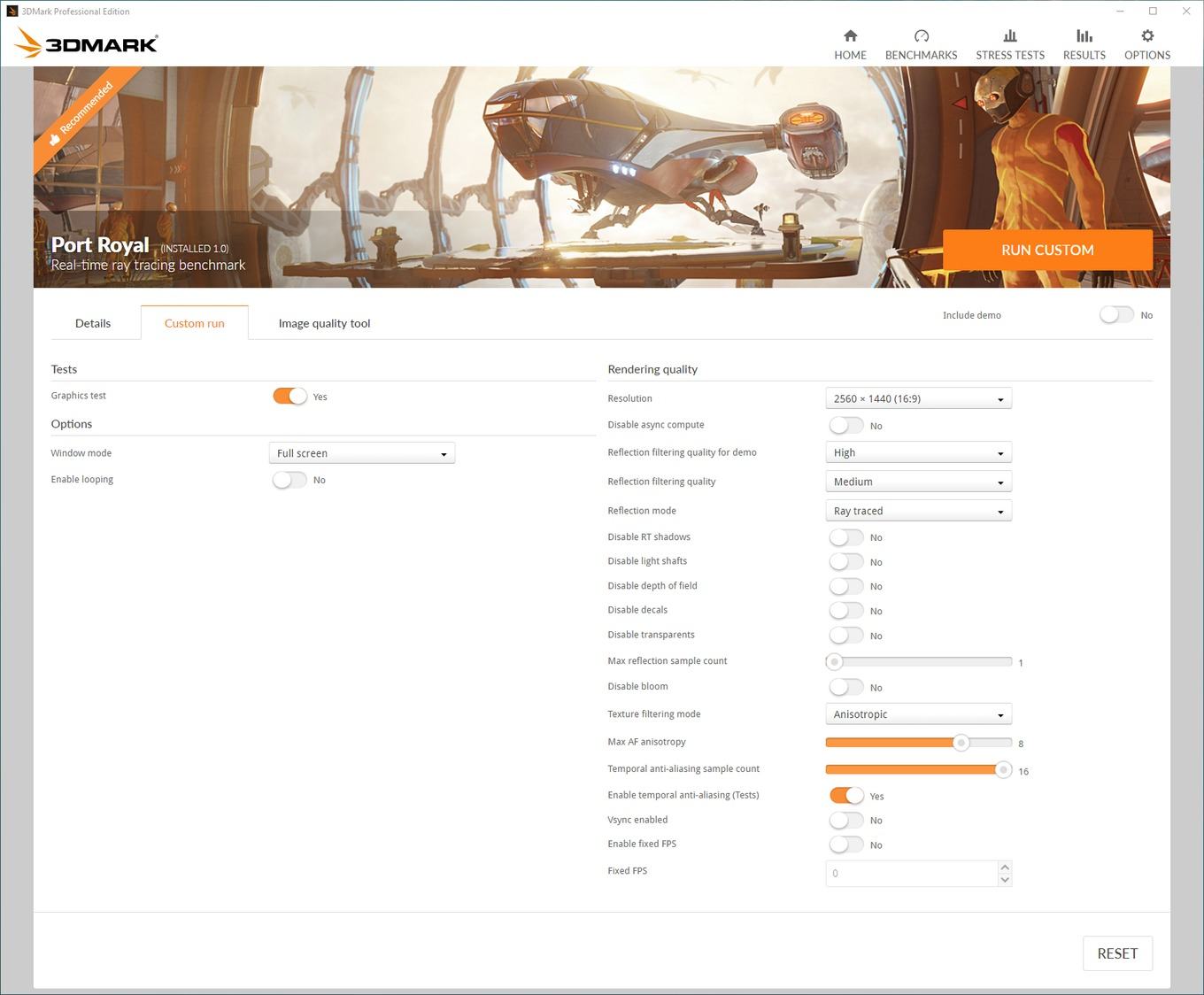1204x995 pixels.
Task: Toggle Disable RT shadows
Action: (x=846, y=537)
